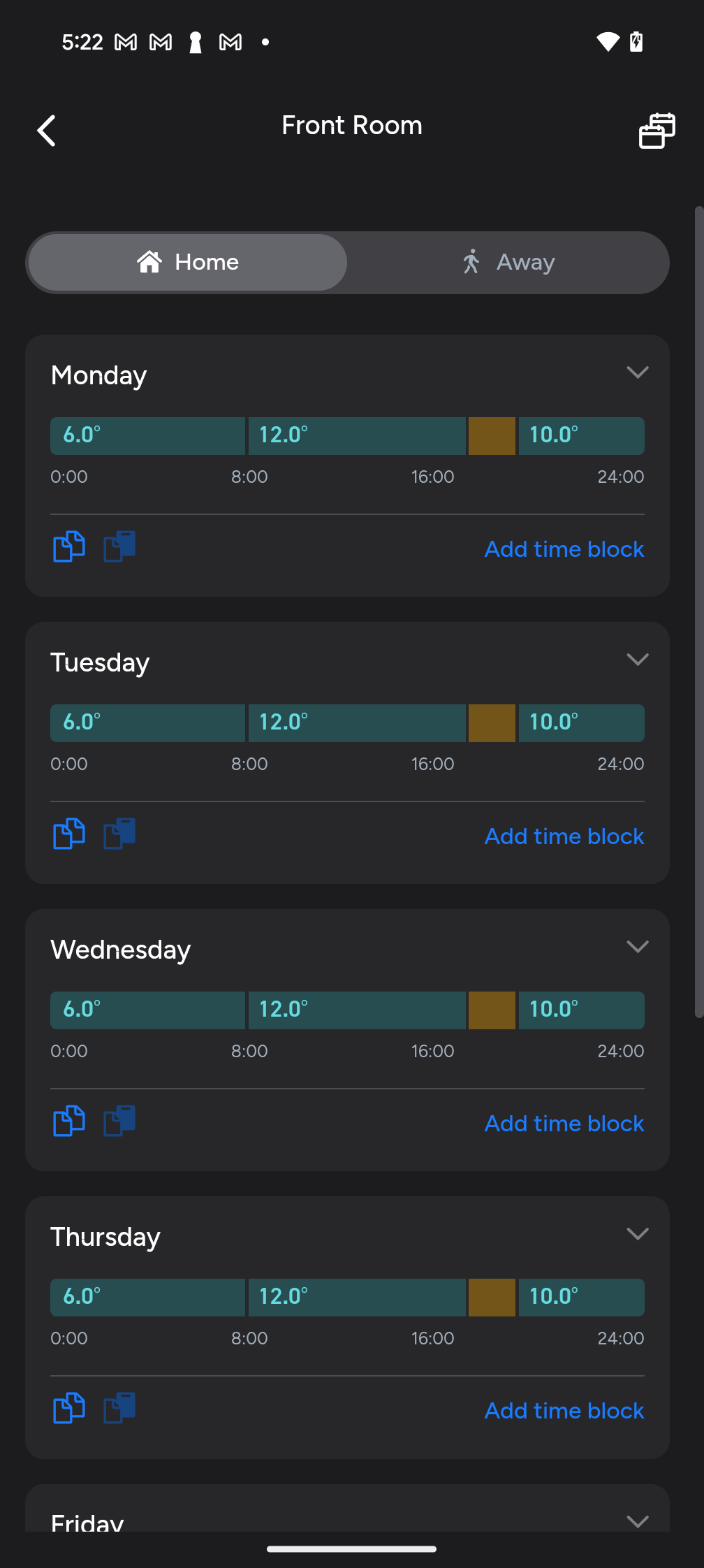
Task: Add time block to Monday
Action: [x=564, y=549]
